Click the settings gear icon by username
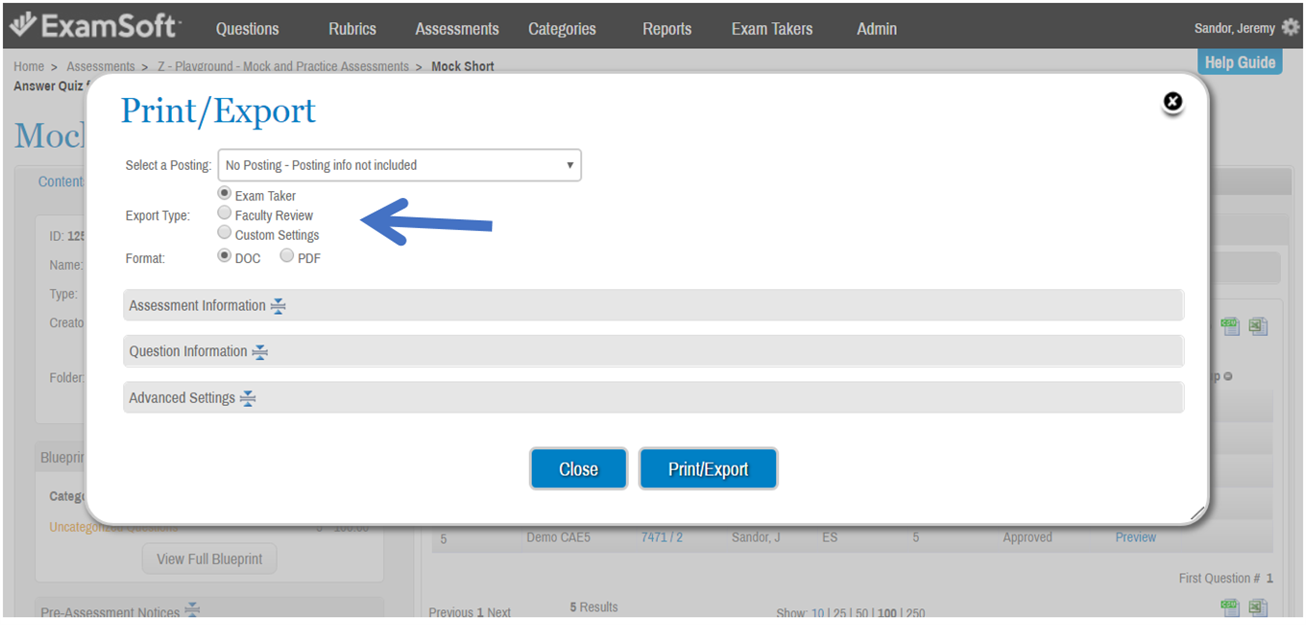Image resolution: width=1306 pixels, height=625 pixels. (1290, 28)
